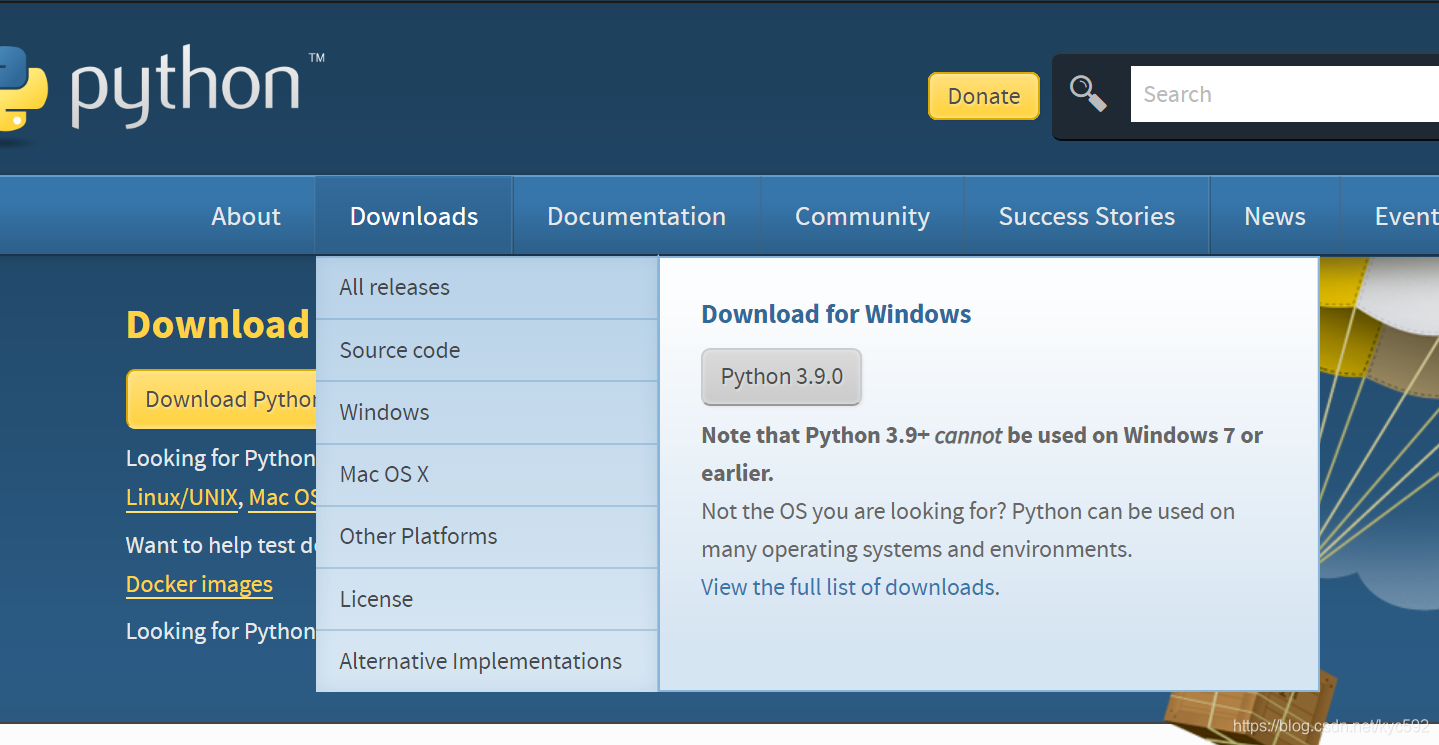
Task: Click the Linux/UNIX link
Action: coord(182,498)
